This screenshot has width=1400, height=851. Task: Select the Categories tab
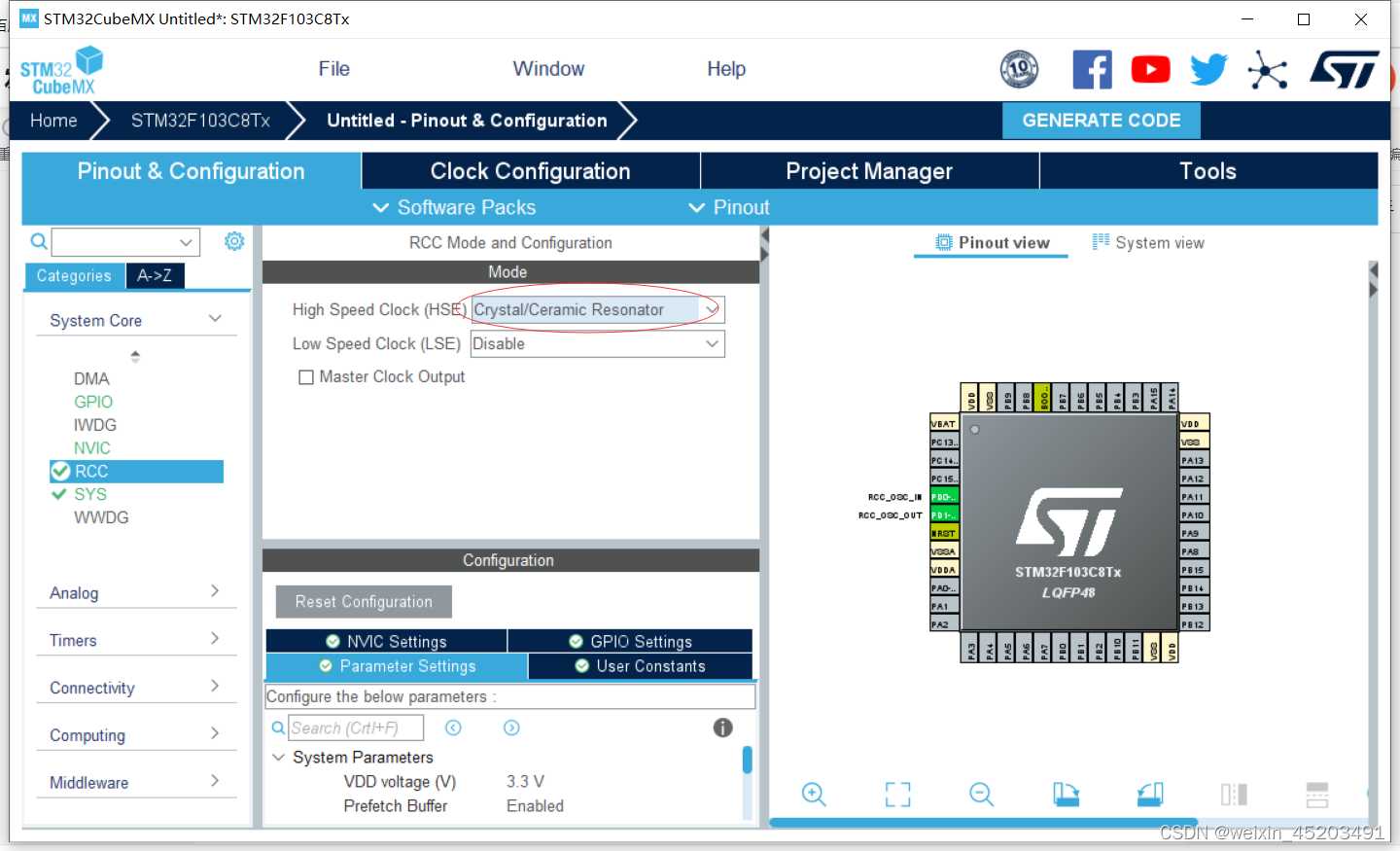(74, 276)
